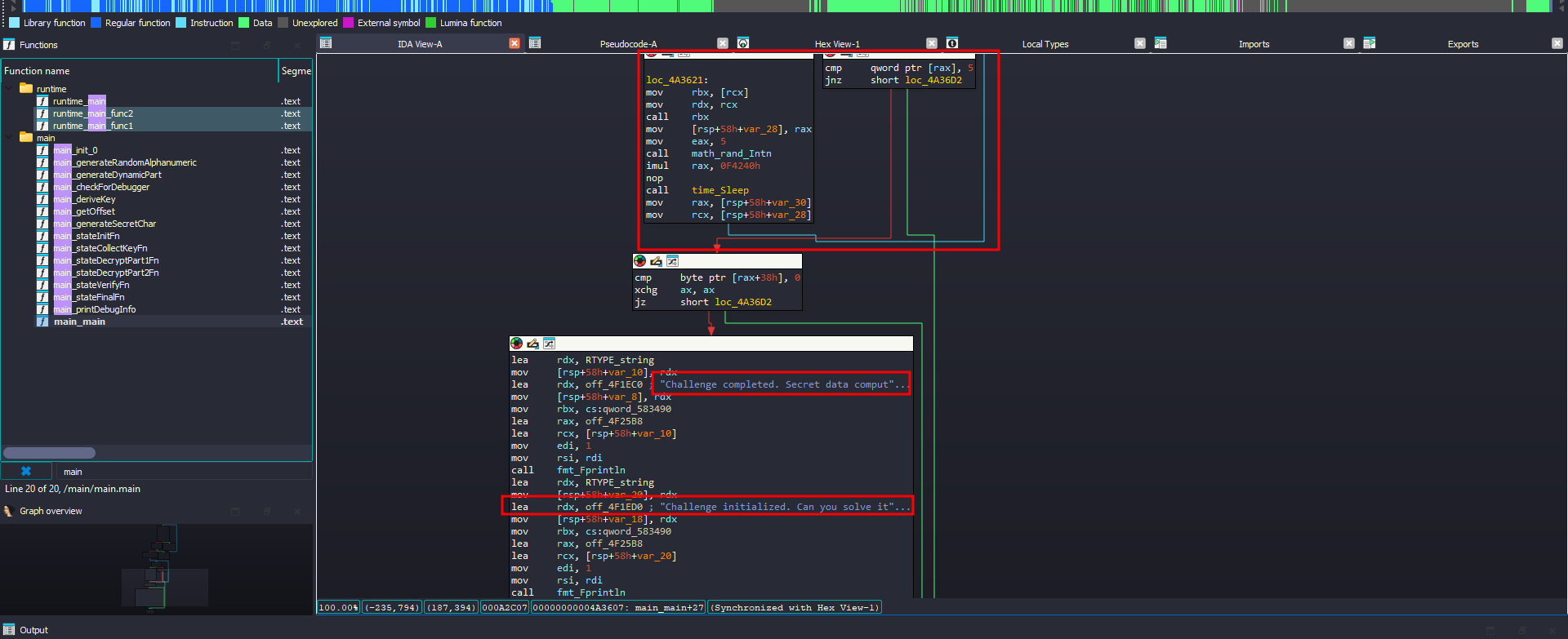Close the Hex View-1 tab

tap(932, 43)
